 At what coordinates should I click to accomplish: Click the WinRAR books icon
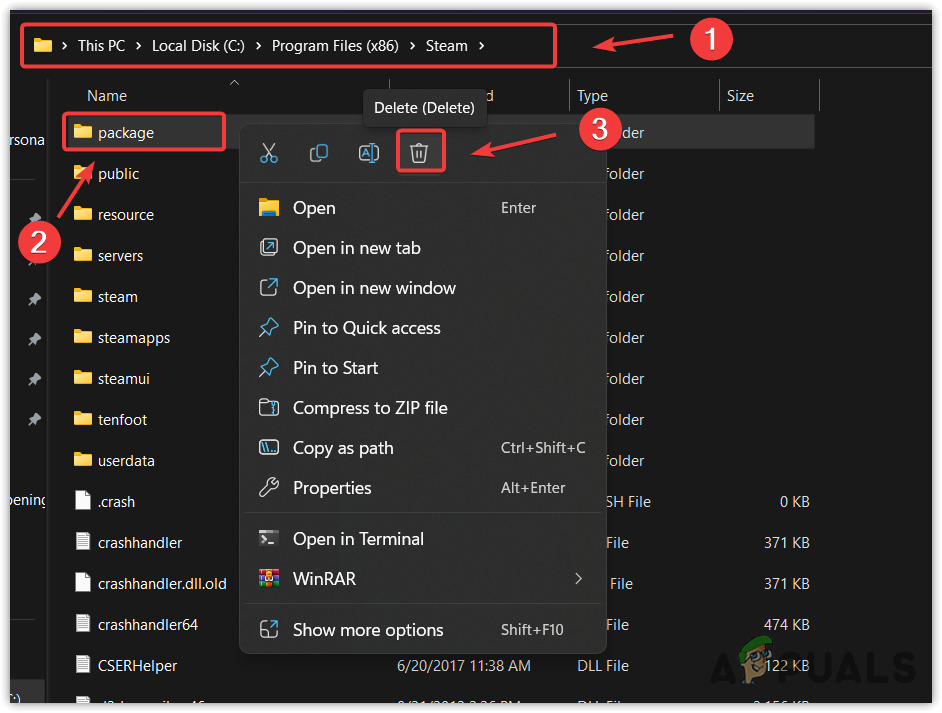coord(269,578)
